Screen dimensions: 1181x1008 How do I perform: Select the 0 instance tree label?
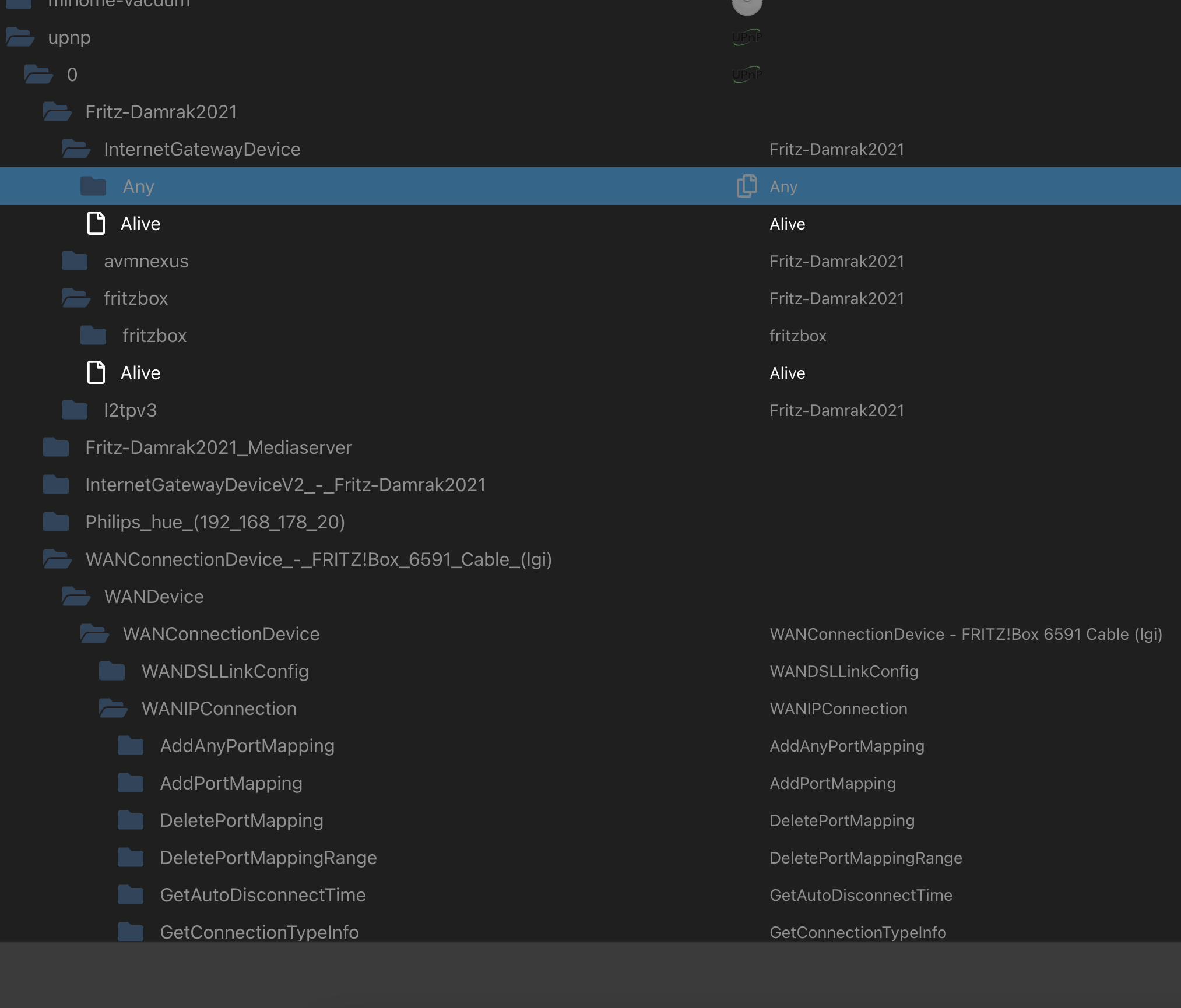tap(72, 75)
